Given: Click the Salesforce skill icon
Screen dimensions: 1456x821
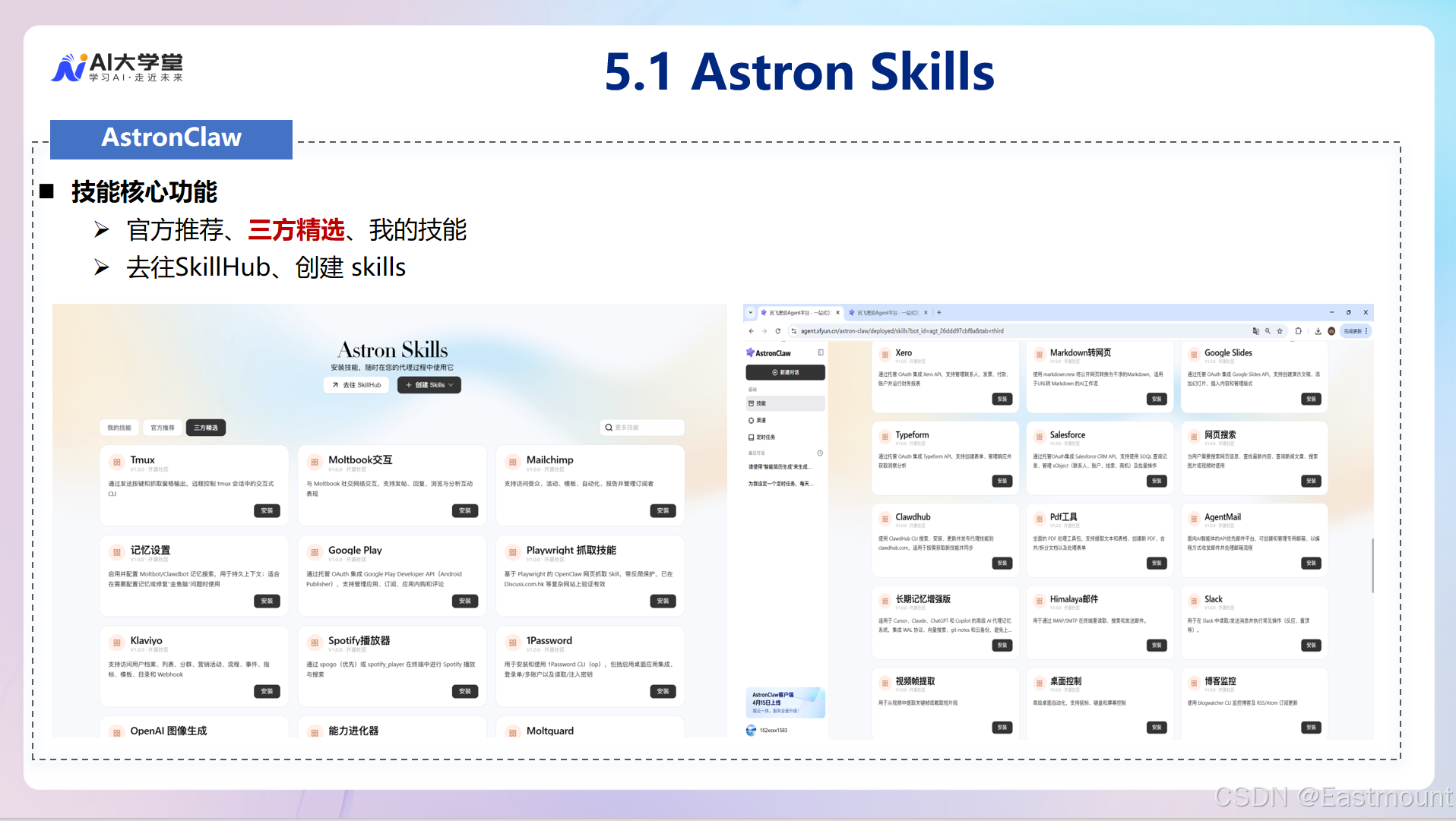Looking at the screenshot, I should pos(1040,437).
